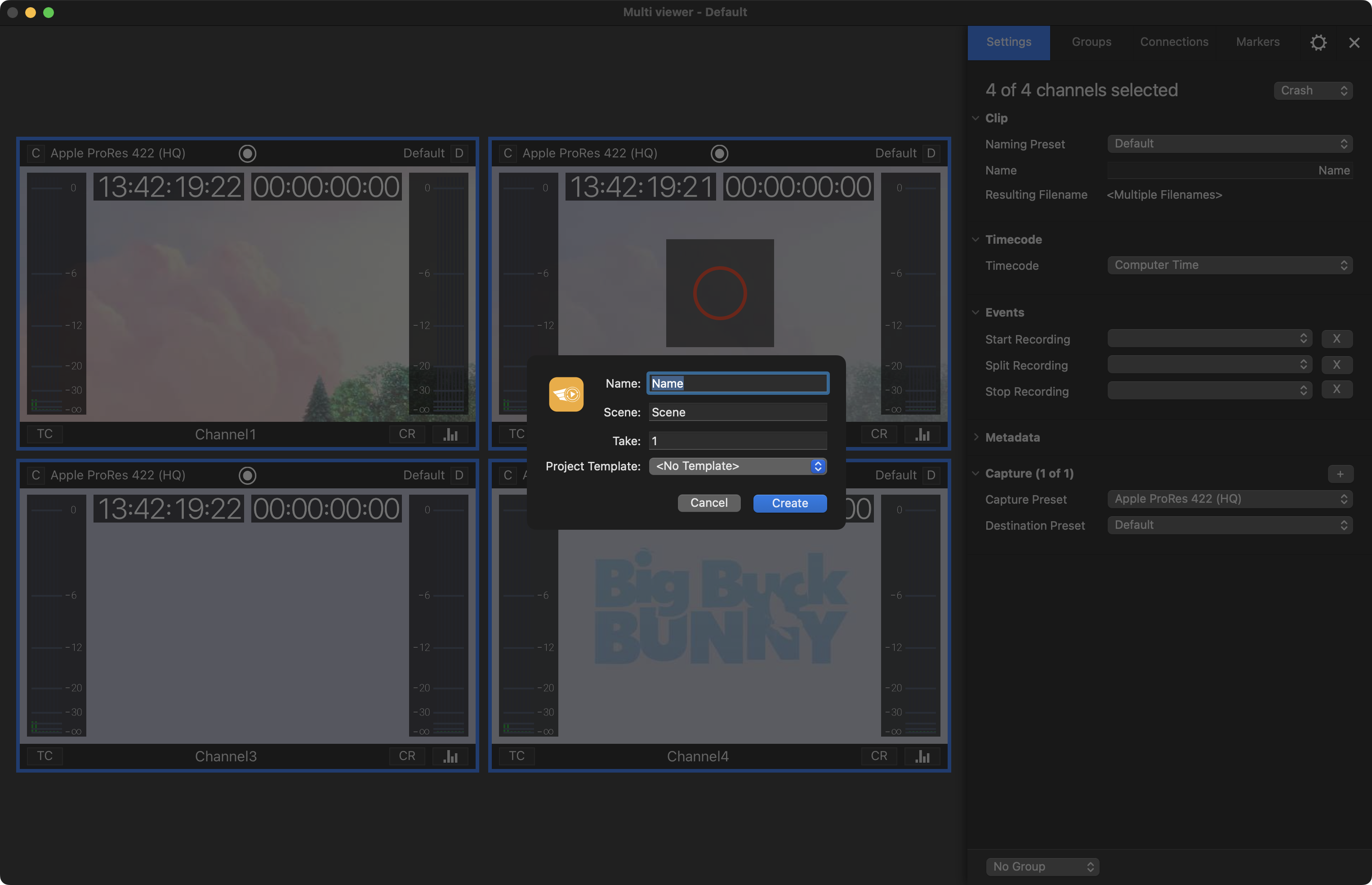
Task: Open the Start Recording event dropdown
Action: [1209, 339]
